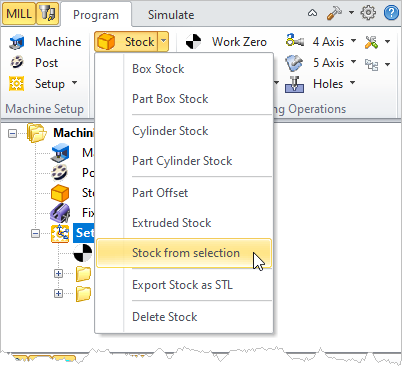
Task: Select Part Cylinder Stock menu entry
Action: [184, 161]
